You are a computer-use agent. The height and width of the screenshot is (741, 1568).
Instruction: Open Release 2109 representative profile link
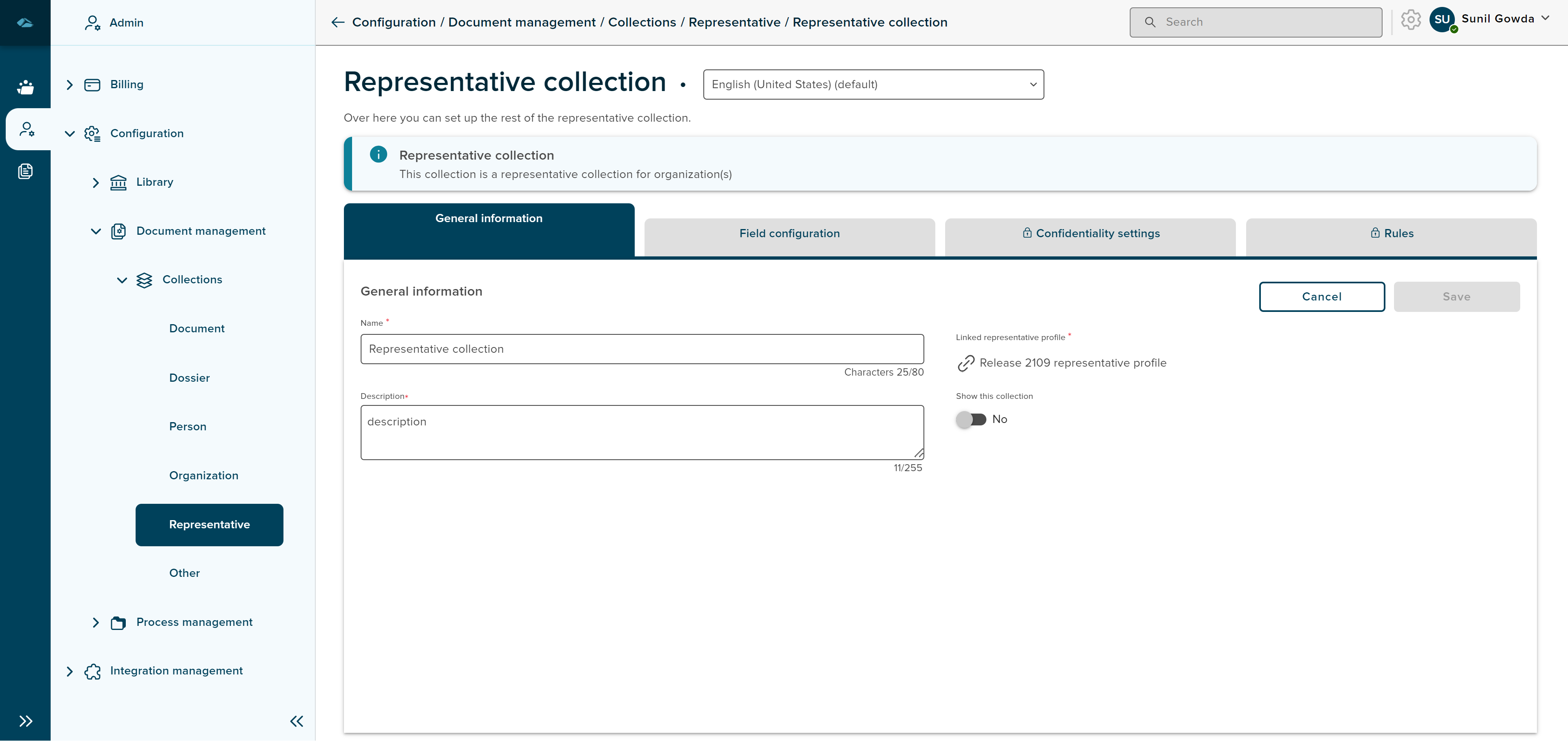(1073, 363)
